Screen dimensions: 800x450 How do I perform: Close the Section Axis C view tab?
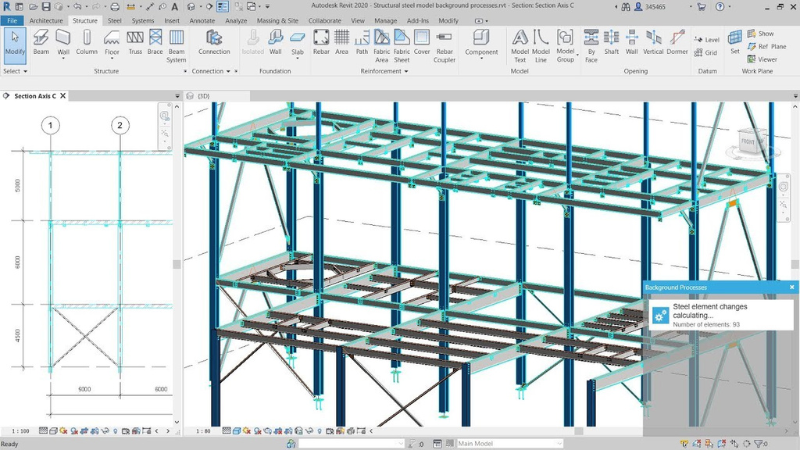point(64,96)
